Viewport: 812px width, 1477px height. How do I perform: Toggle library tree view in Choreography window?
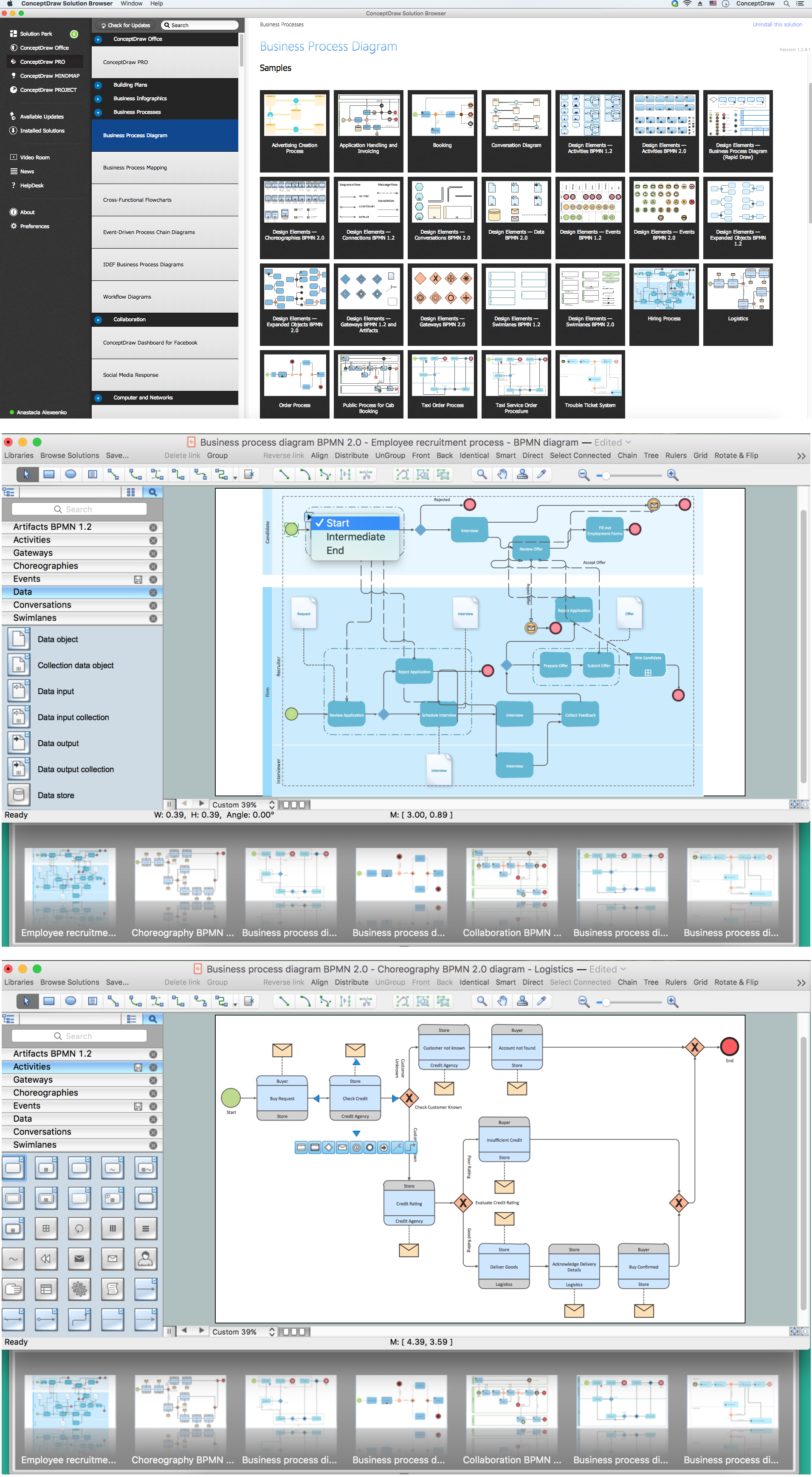pyautogui.click(x=8, y=1019)
